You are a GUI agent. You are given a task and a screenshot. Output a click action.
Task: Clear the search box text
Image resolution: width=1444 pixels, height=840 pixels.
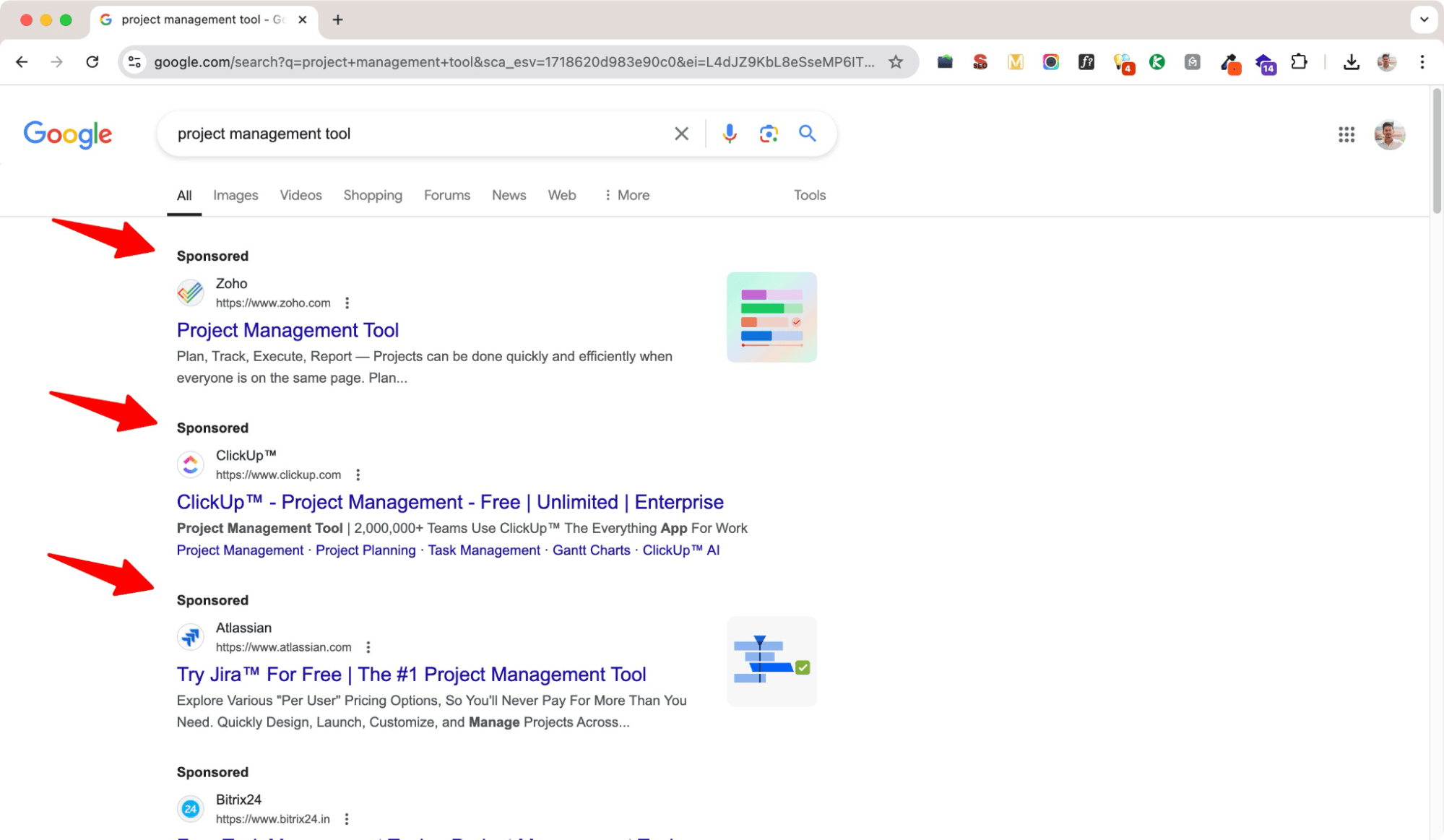pos(681,134)
